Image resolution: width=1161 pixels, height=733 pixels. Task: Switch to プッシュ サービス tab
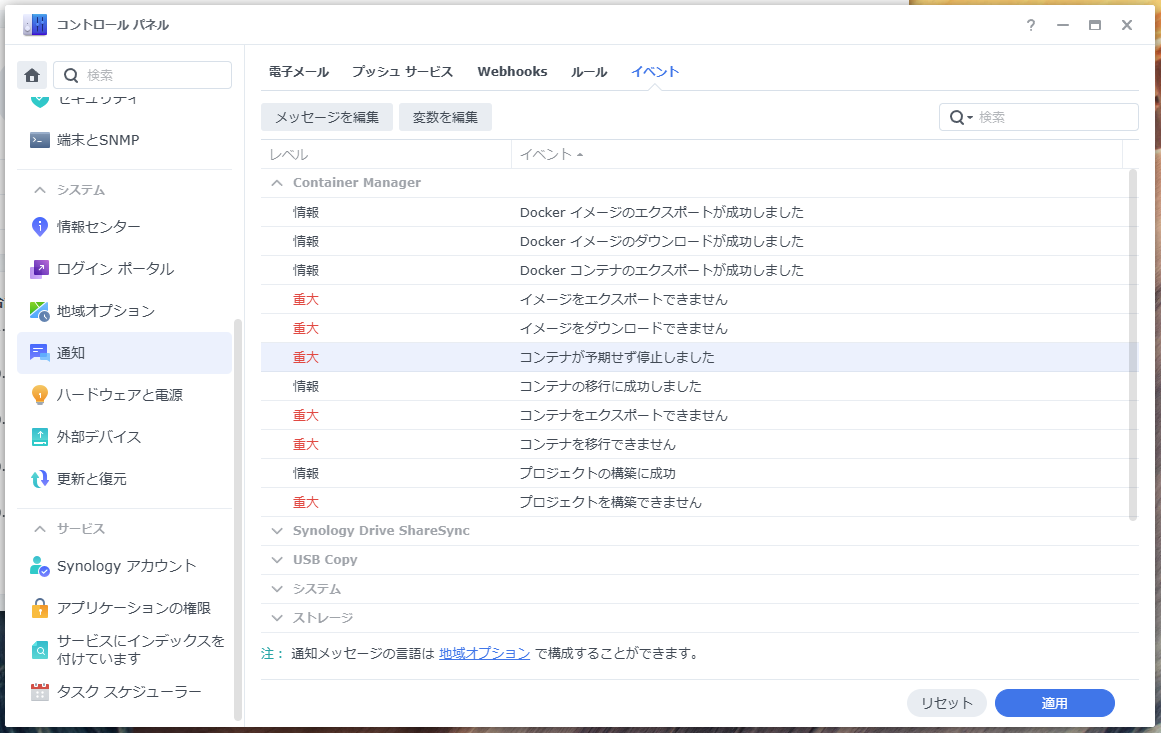point(402,72)
